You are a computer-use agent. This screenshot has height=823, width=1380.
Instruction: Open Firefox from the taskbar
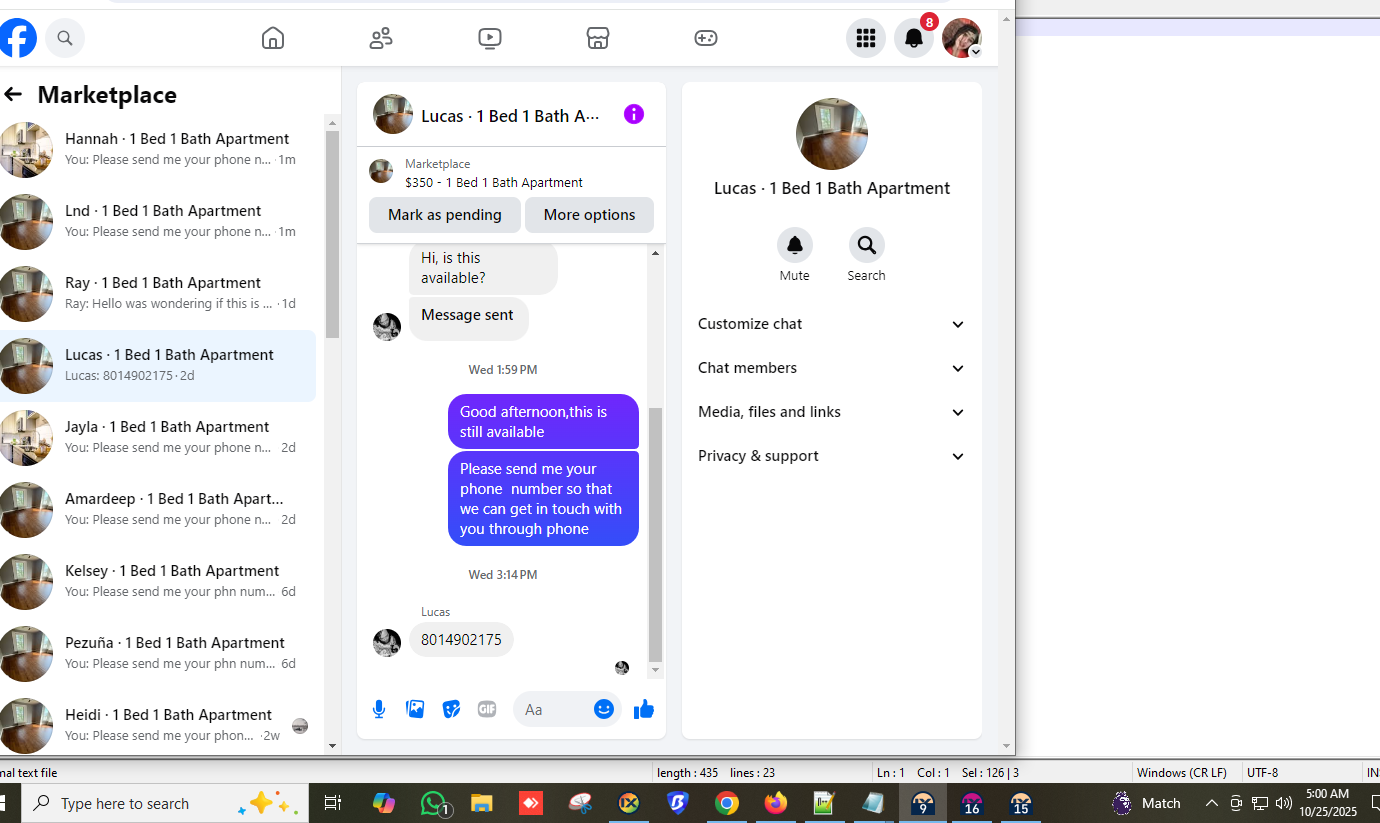point(776,804)
